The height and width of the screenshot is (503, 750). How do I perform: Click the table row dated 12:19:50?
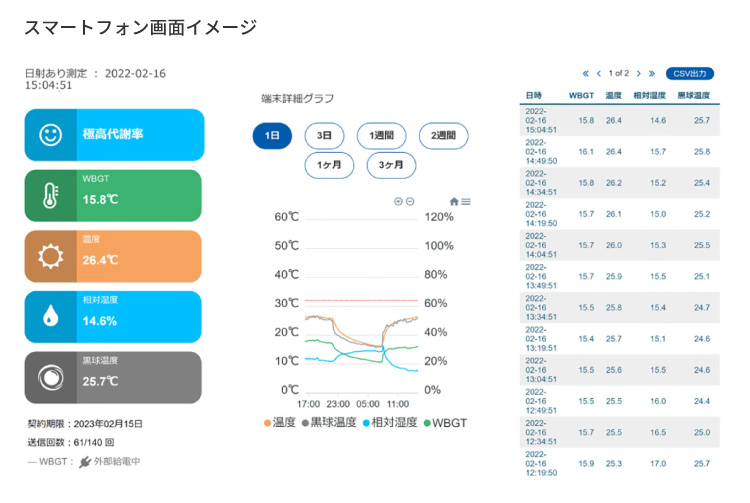pyautogui.click(x=620, y=463)
